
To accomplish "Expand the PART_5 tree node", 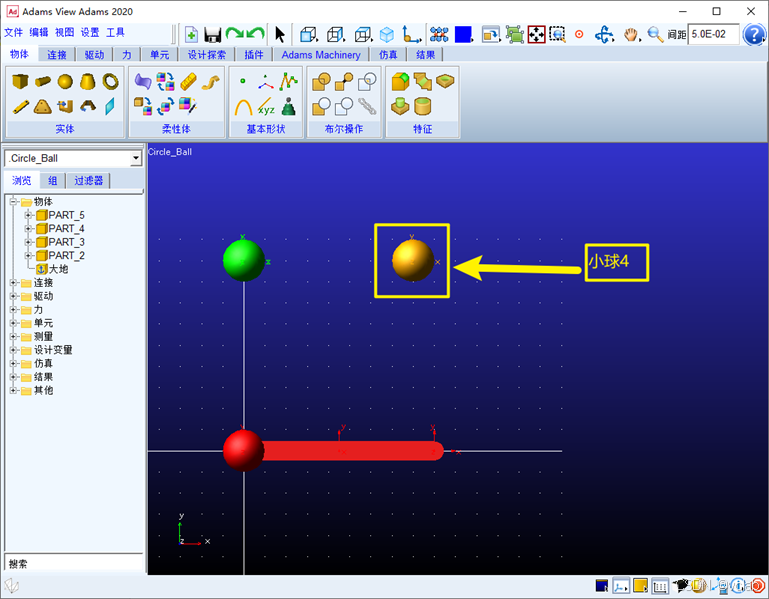I will pos(28,215).
